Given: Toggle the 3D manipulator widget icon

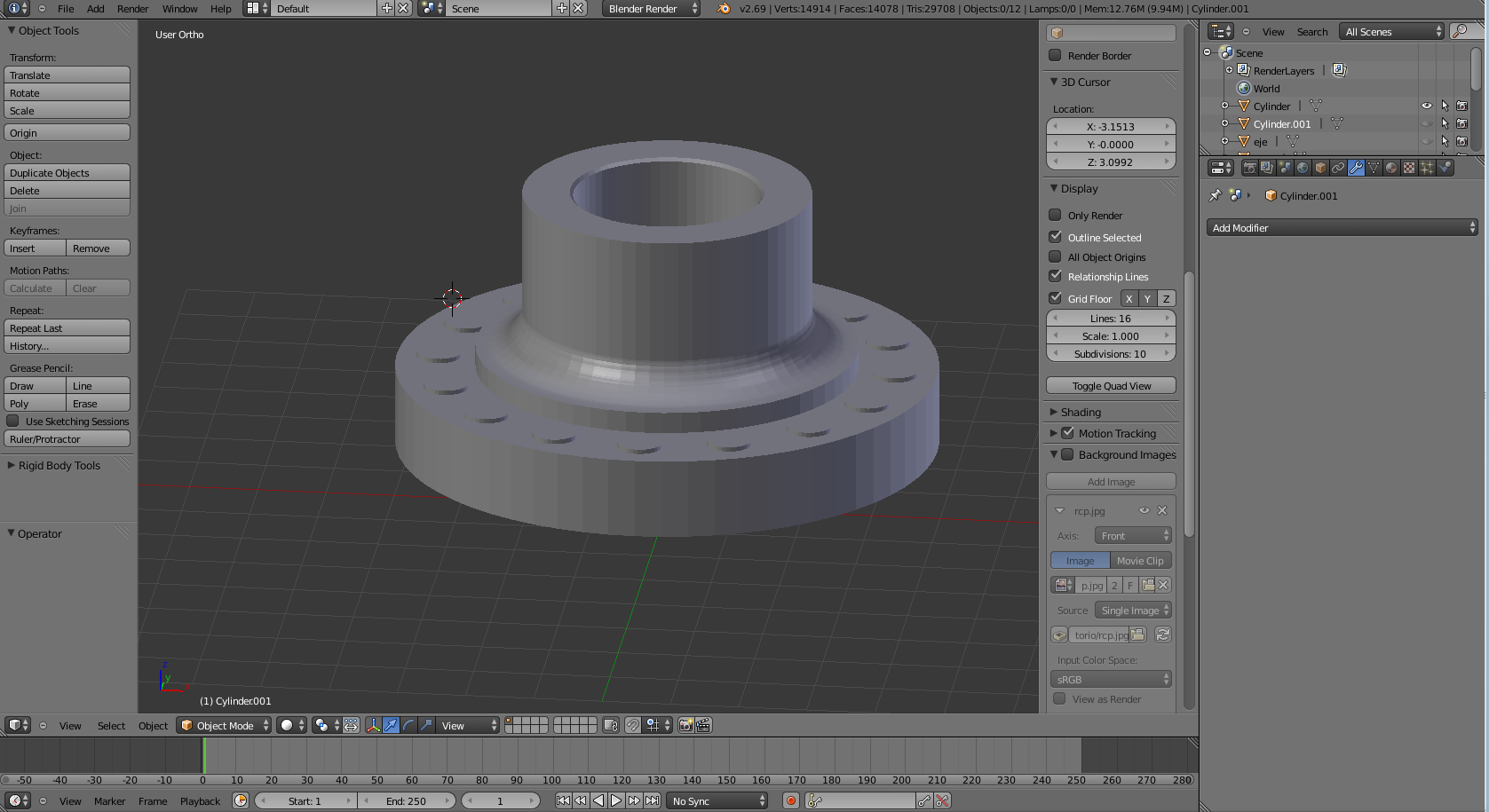Looking at the screenshot, I should coord(373,725).
